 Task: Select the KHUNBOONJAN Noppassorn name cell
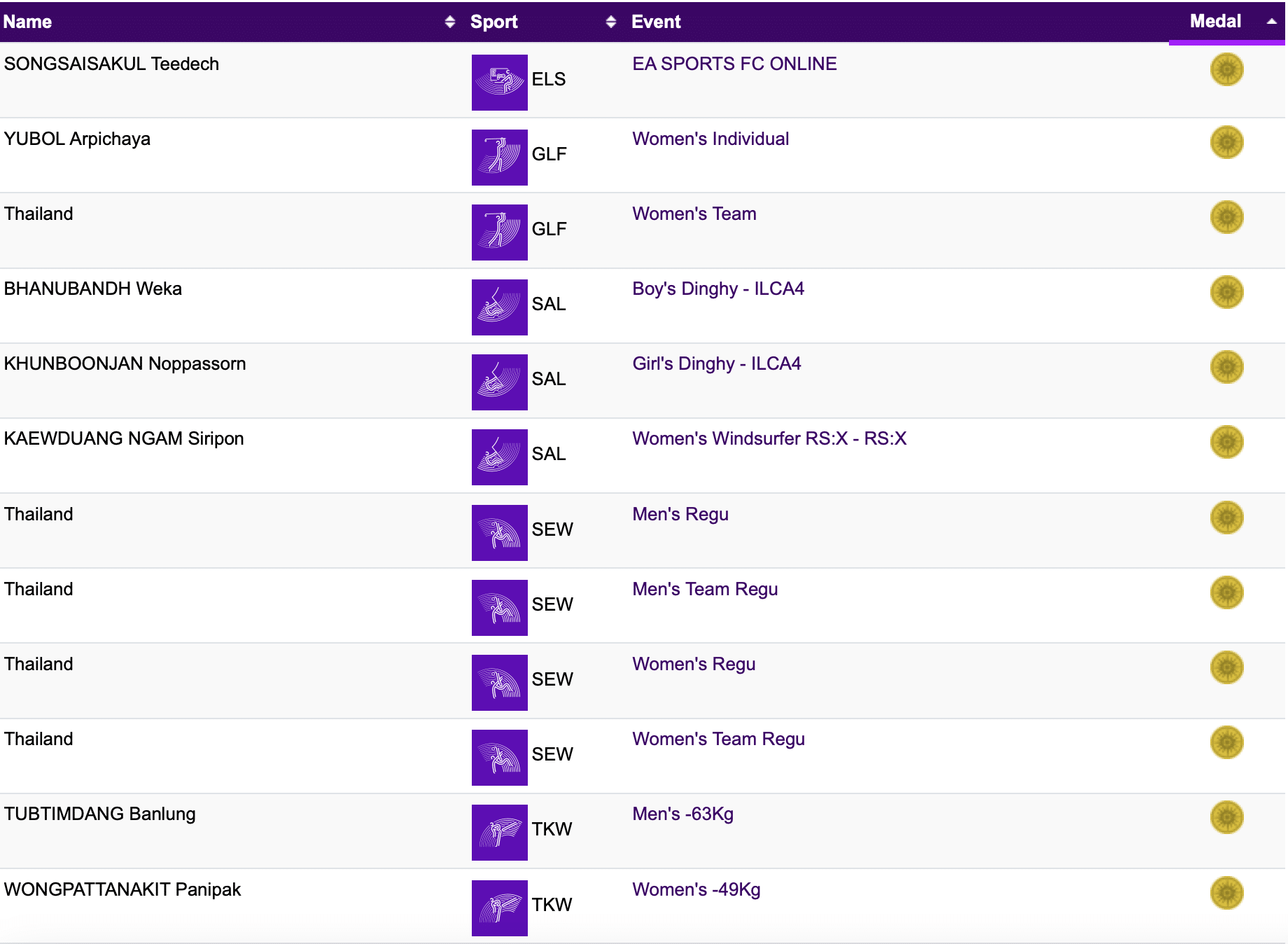pos(125,363)
